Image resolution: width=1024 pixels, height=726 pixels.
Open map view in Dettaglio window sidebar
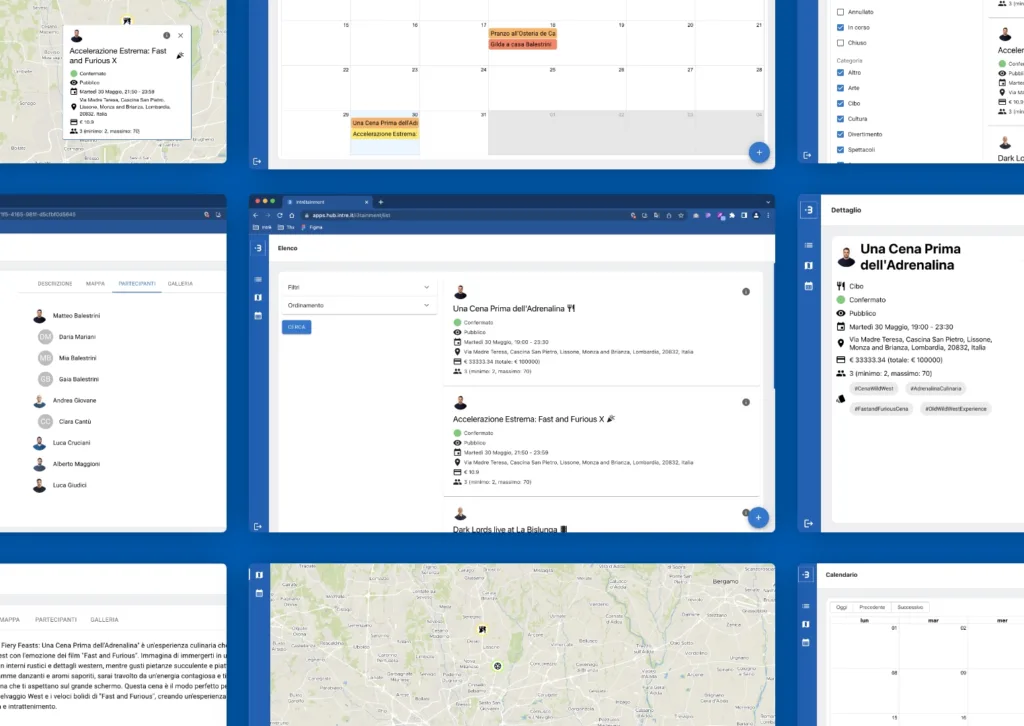pos(808,266)
